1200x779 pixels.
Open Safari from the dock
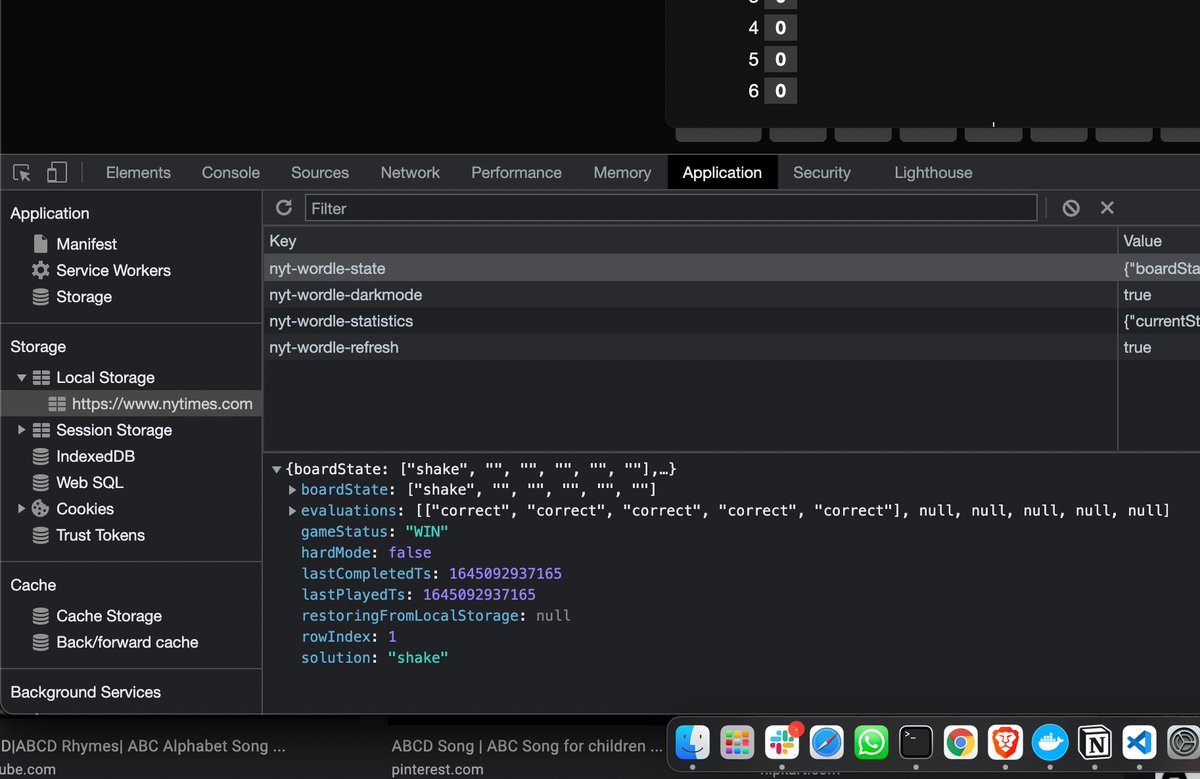(827, 742)
